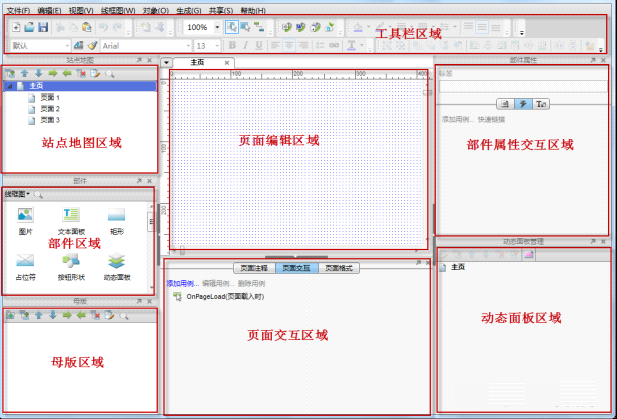Delete the selected page in the sitemap
The height and width of the screenshot is (419, 617).
tap(81, 73)
